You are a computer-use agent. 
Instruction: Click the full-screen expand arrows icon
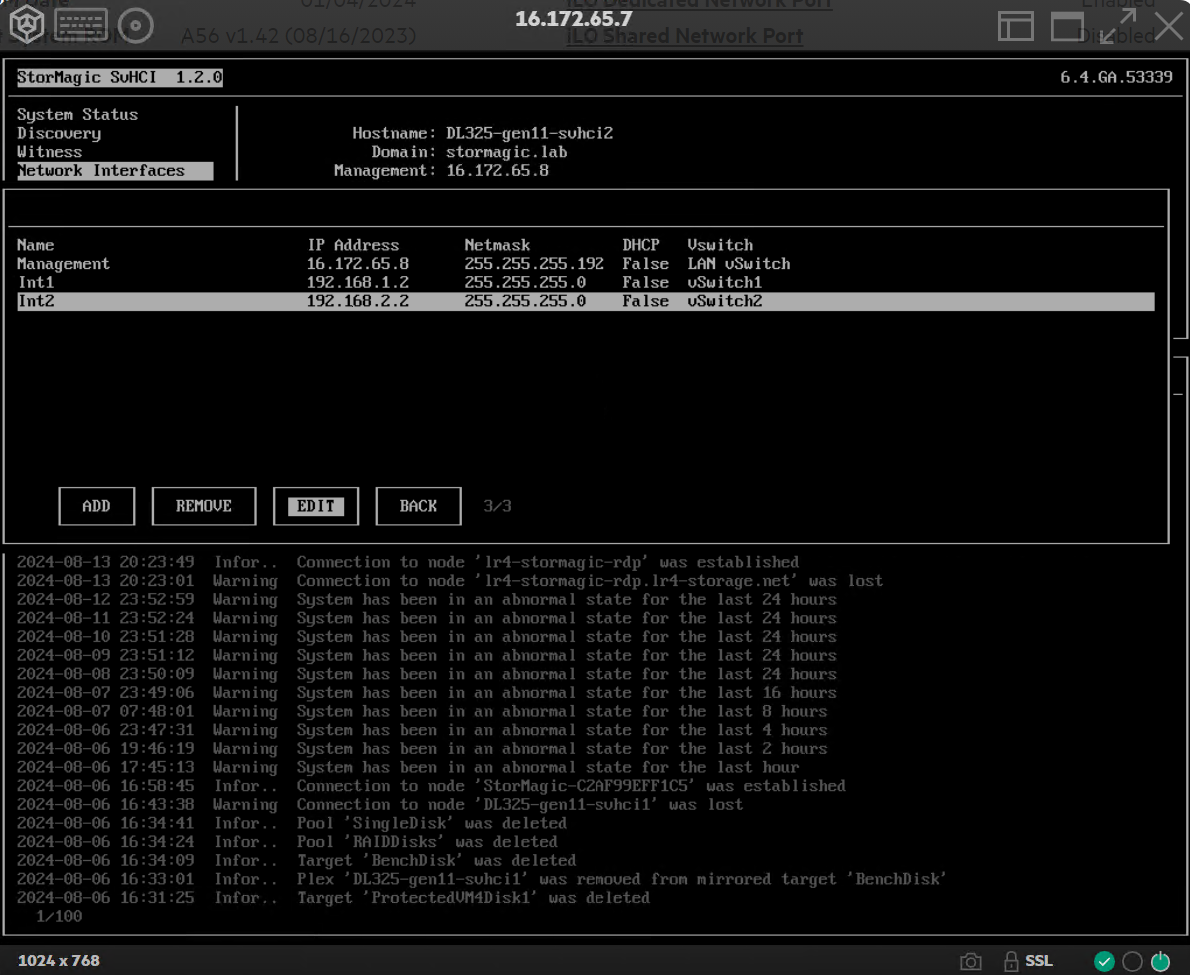click(1118, 26)
